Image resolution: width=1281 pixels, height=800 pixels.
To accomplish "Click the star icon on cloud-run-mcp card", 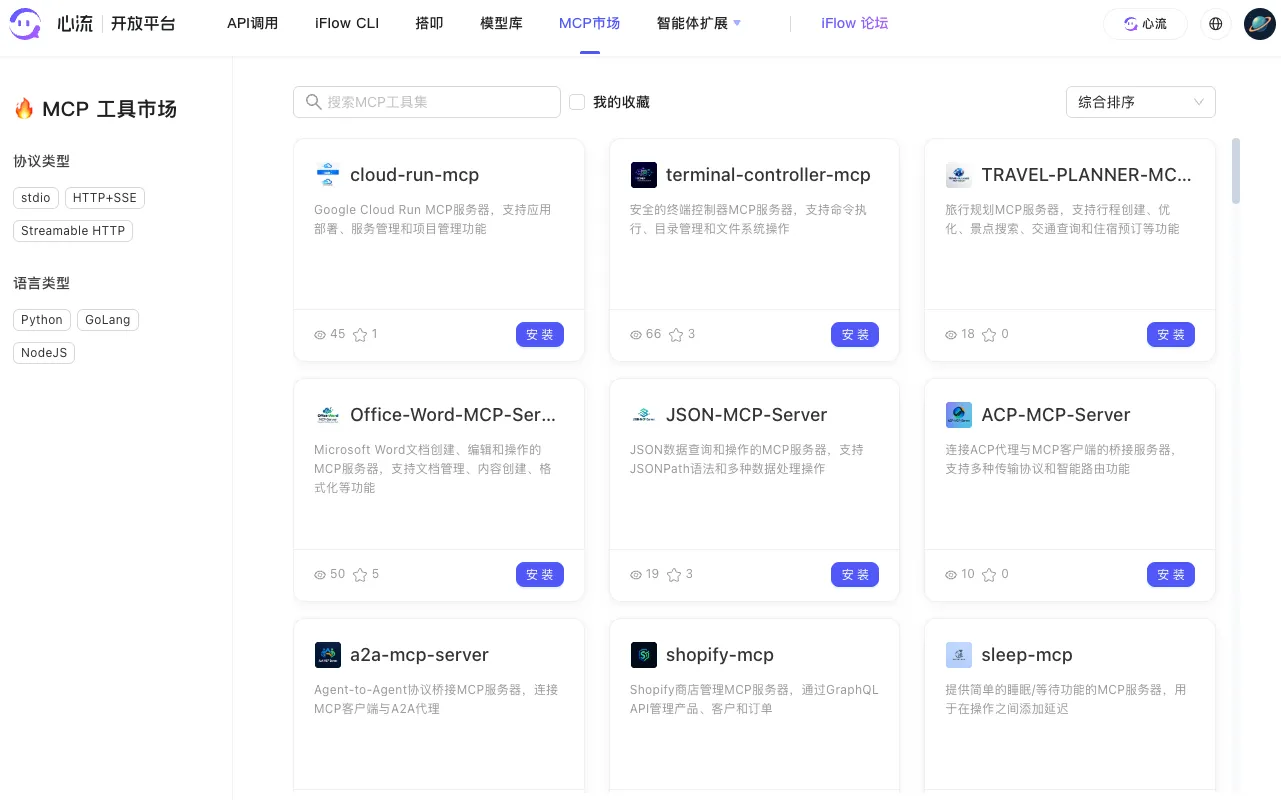I will click(360, 335).
